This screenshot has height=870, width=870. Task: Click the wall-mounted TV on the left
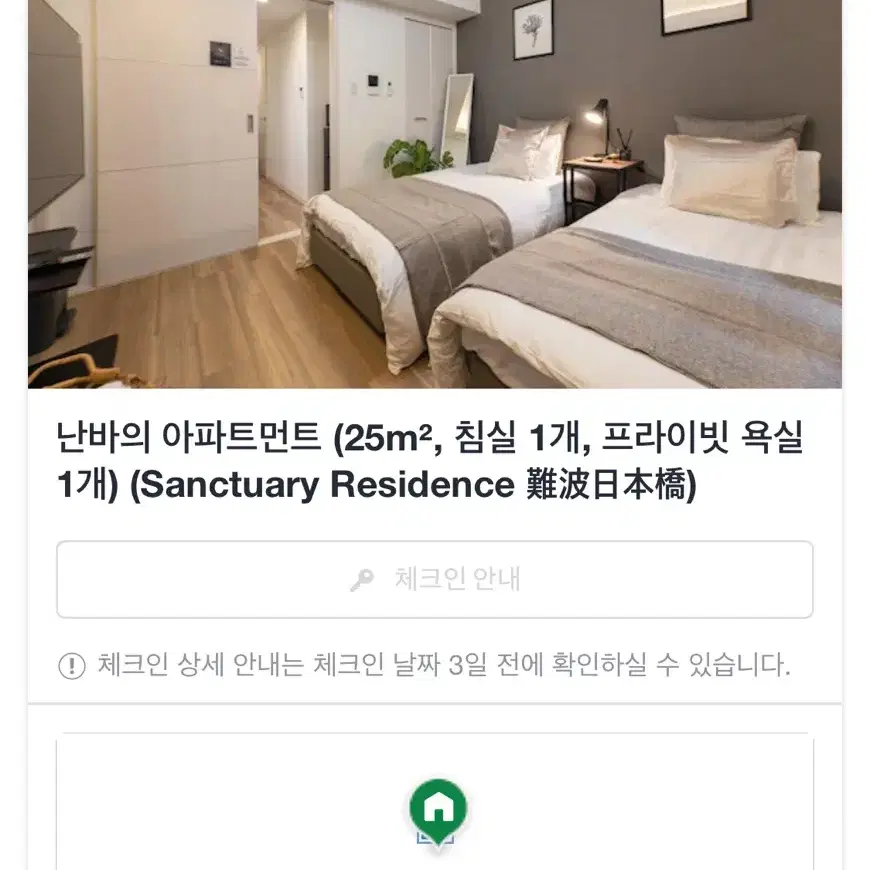55,111
